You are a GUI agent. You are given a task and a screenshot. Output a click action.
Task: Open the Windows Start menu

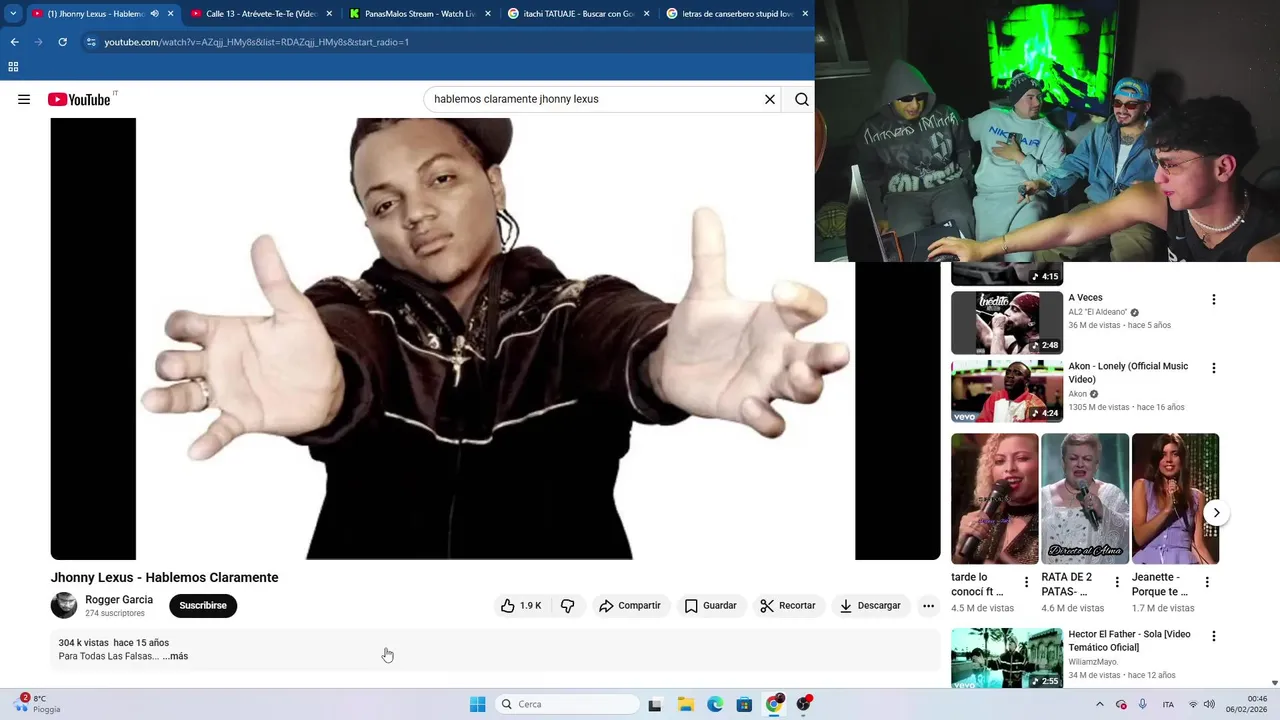point(477,704)
